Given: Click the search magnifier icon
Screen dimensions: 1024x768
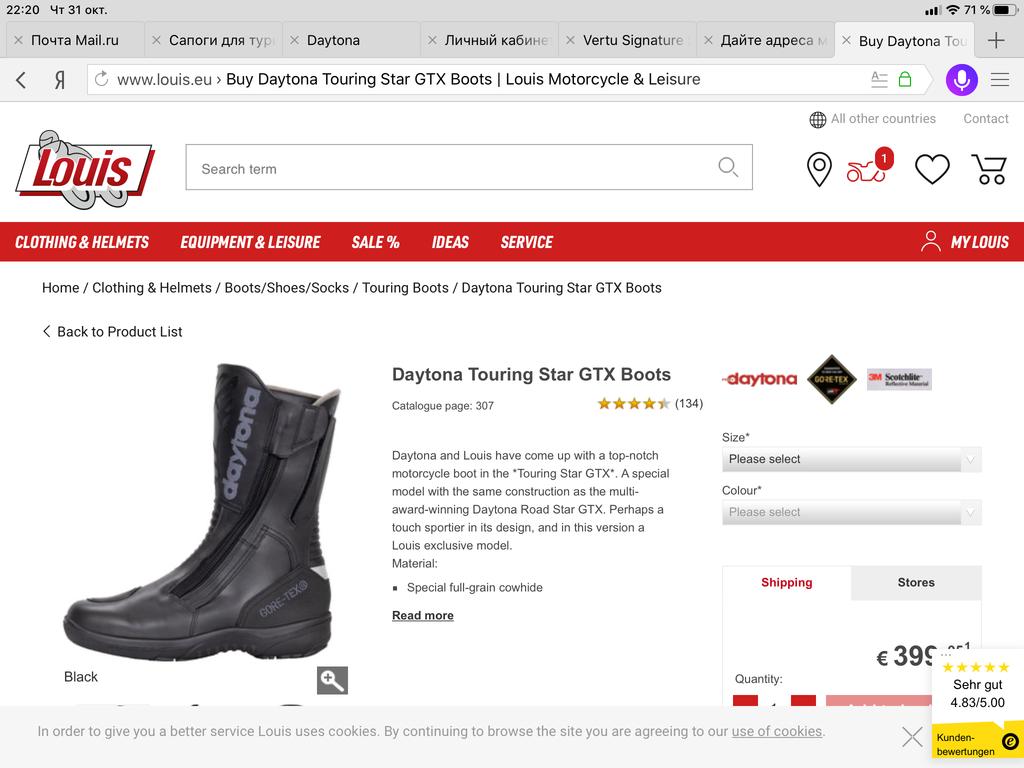Looking at the screenshot, I should pos(728,168).
